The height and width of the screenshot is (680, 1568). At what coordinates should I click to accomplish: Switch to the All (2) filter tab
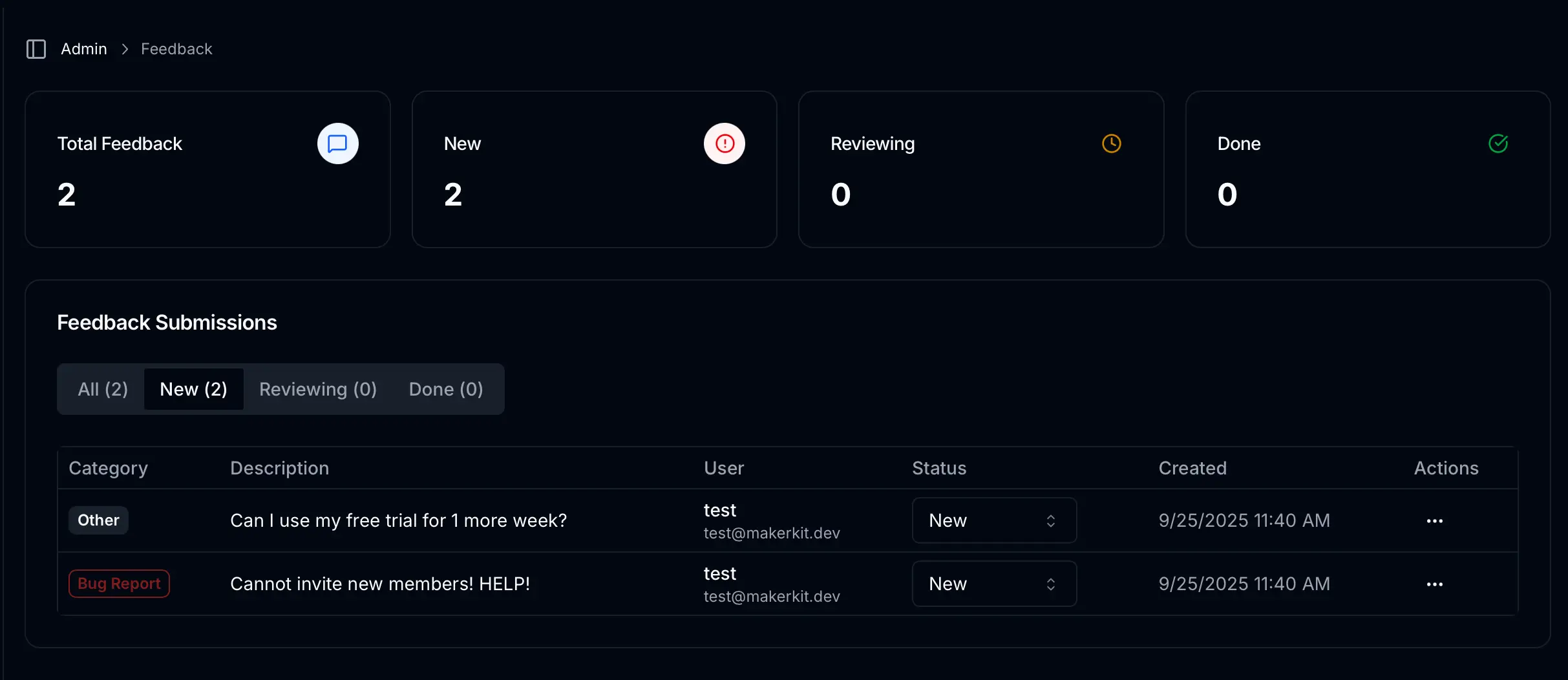point(102,388)
